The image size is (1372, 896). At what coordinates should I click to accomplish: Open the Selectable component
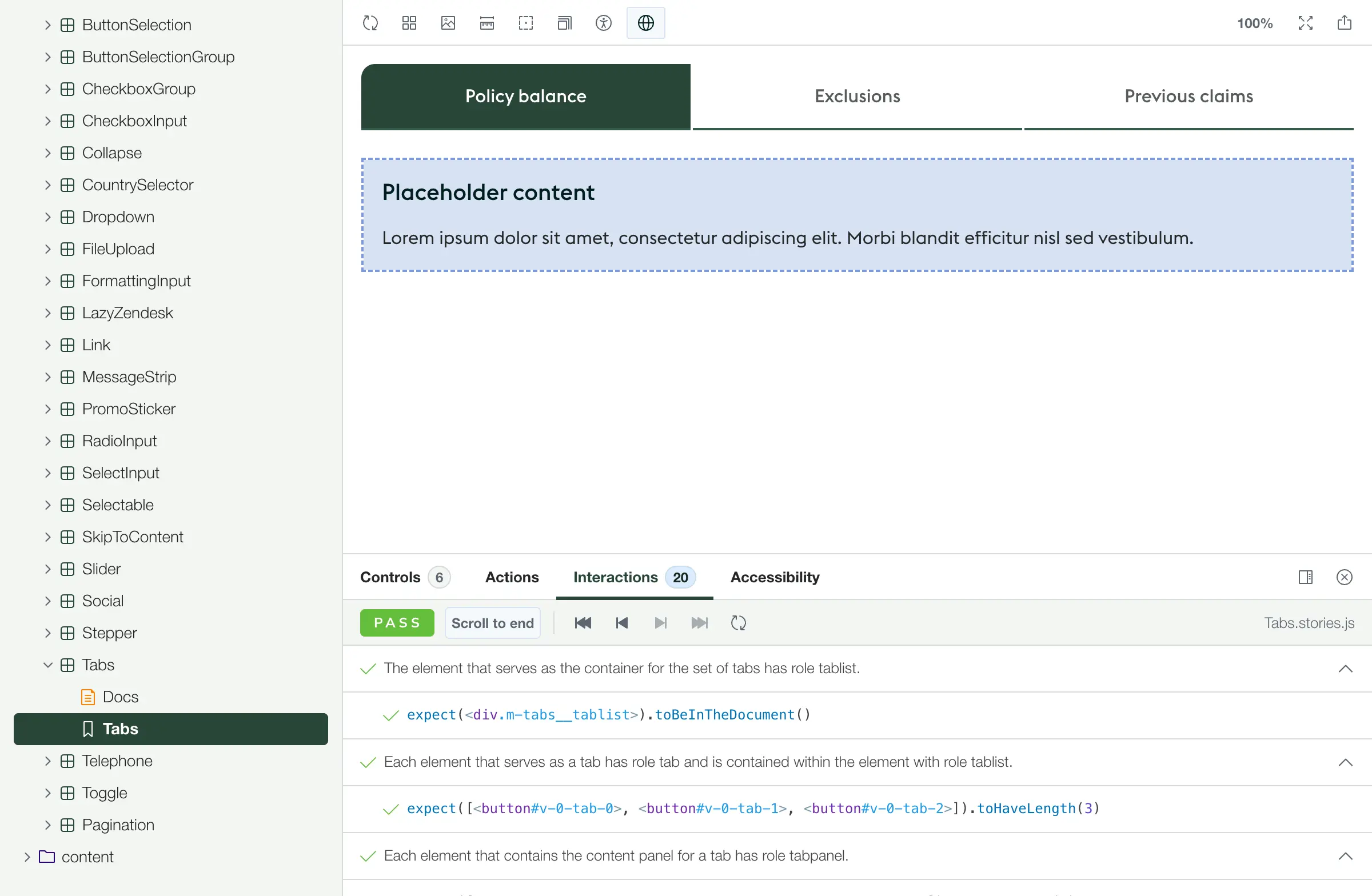pos(118,505)
